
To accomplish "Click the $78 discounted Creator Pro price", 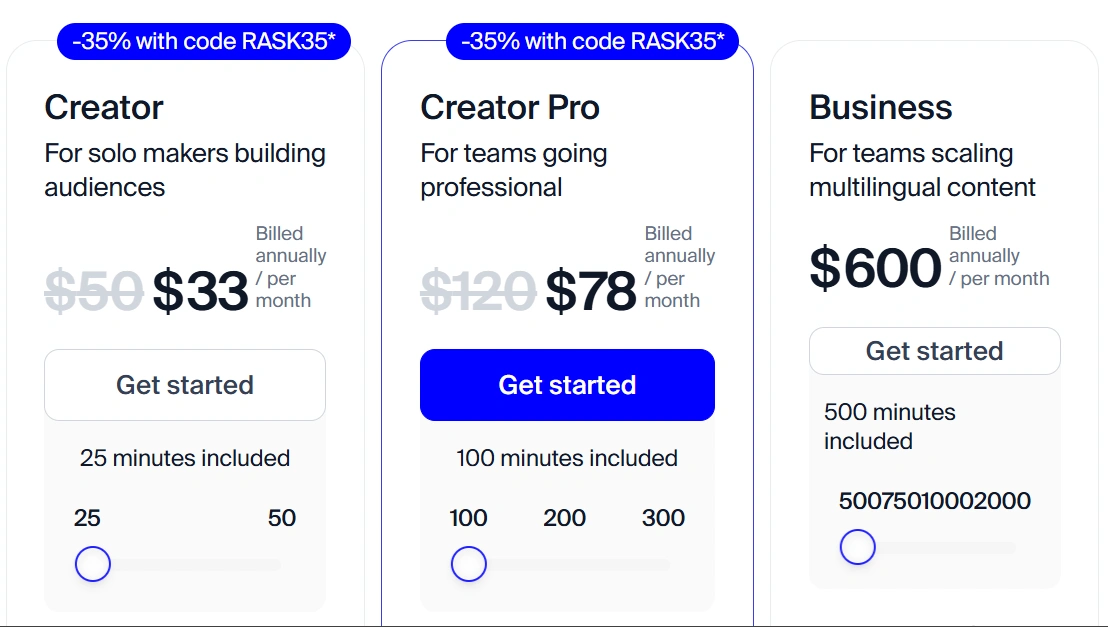I will click(591, 292).
